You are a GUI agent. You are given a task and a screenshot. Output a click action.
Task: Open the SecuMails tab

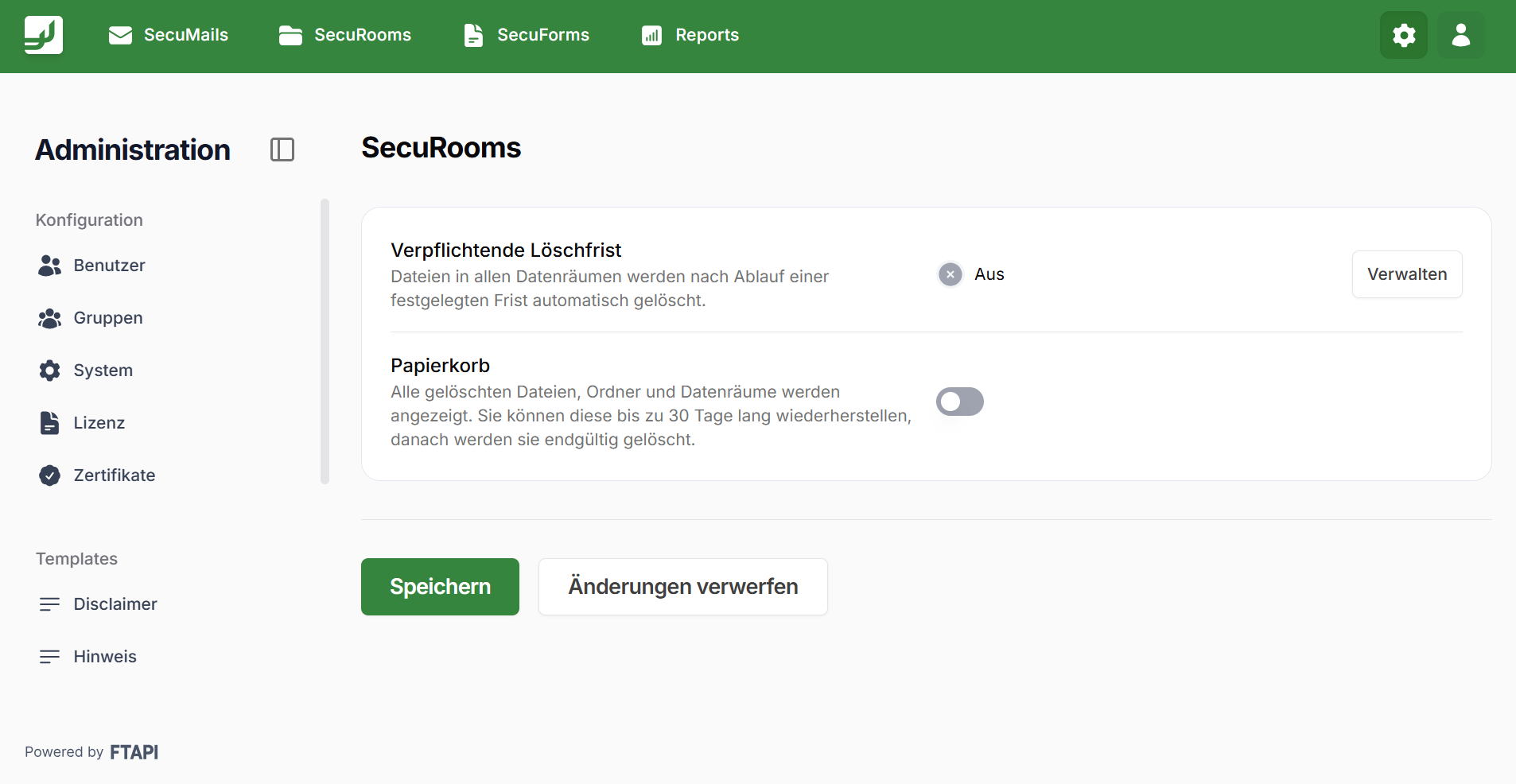(169, 35)
